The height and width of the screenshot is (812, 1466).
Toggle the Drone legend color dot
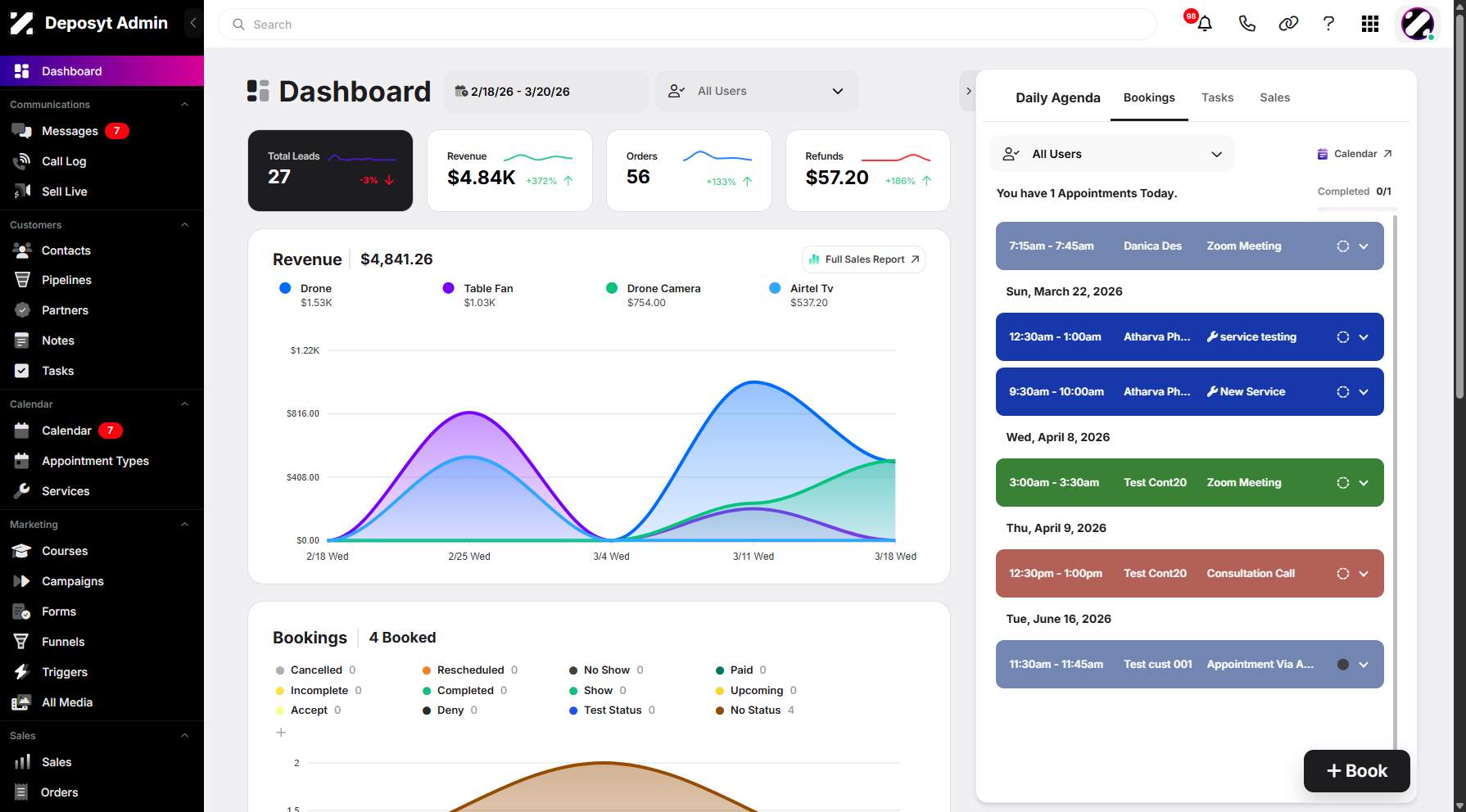(x=285, y=288)
